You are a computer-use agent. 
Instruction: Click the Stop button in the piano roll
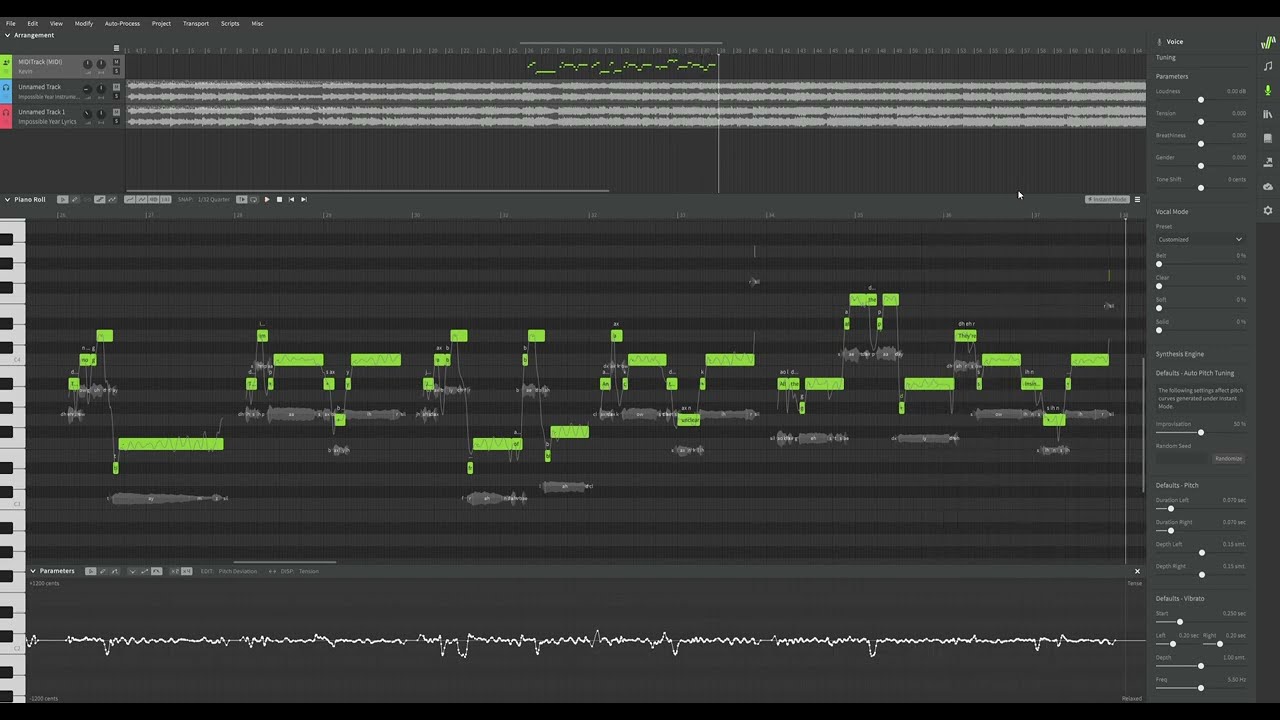tap(279, 199)
